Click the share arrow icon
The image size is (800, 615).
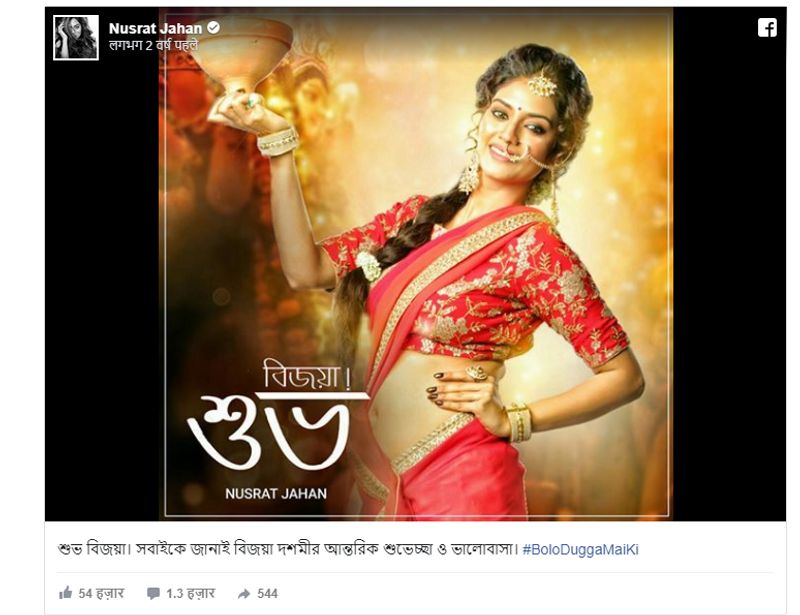(x=244, y=594)
